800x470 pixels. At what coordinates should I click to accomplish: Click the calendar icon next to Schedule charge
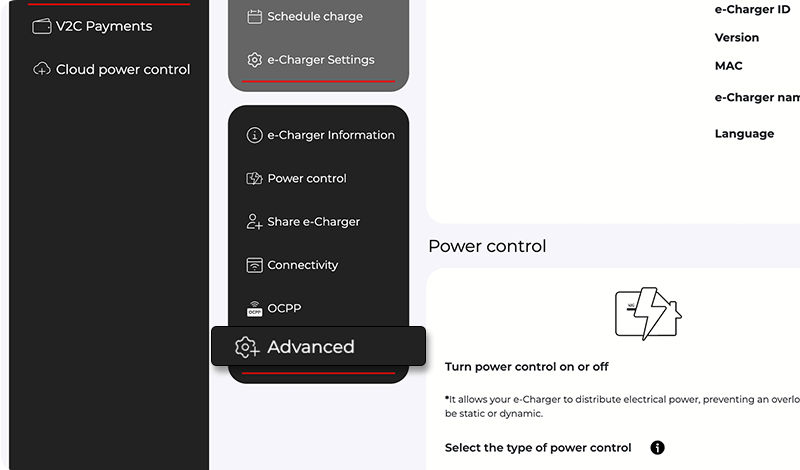[x=254, y=16]
